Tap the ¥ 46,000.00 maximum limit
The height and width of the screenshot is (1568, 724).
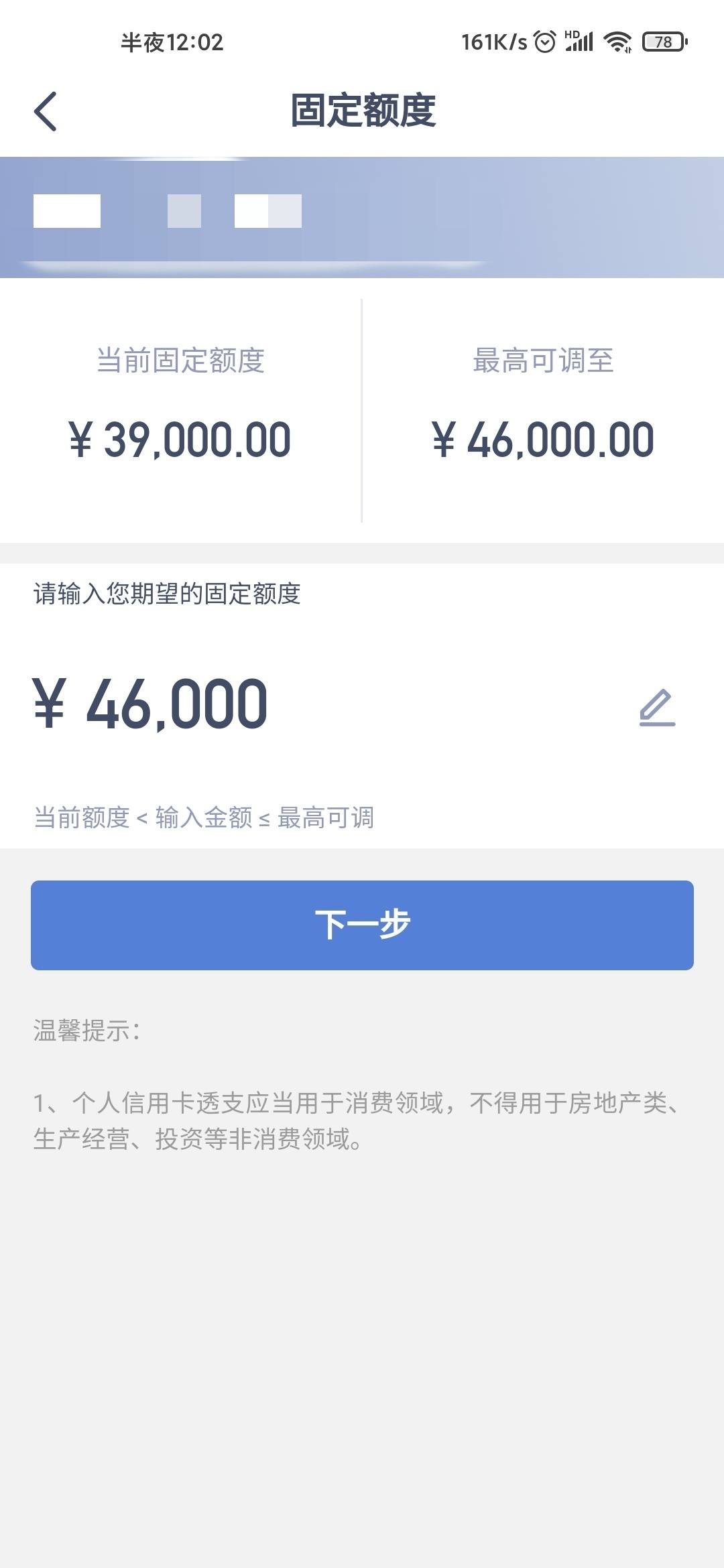pyautogui.click(x=543, y=440)
